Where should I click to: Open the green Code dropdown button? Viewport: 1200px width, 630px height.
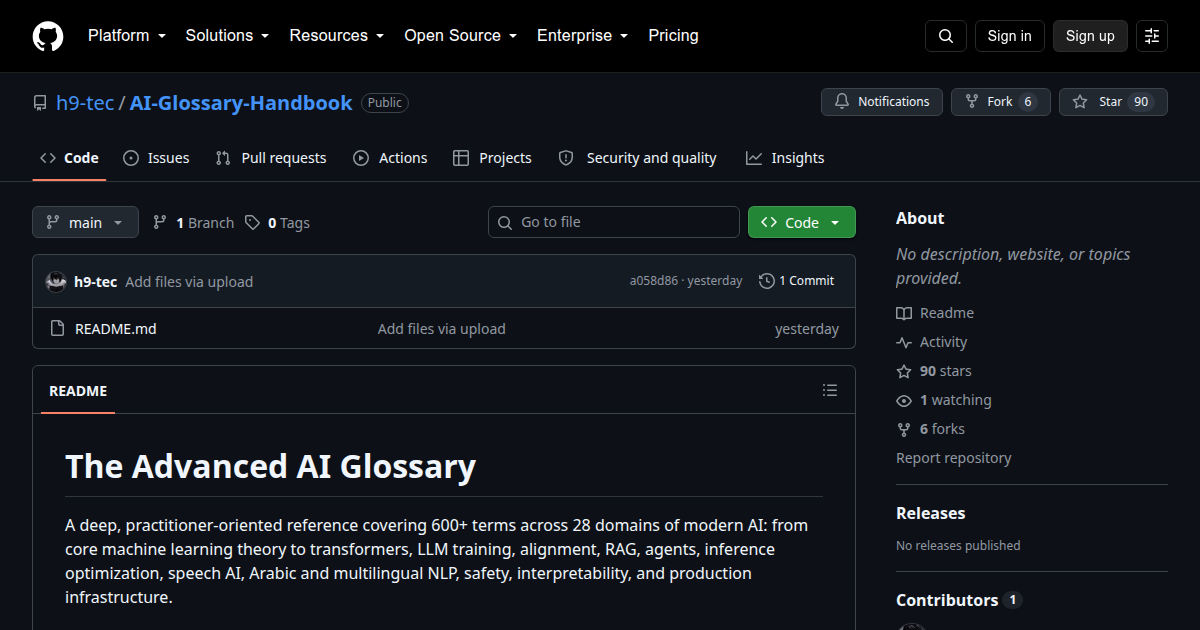click(802, 222)
